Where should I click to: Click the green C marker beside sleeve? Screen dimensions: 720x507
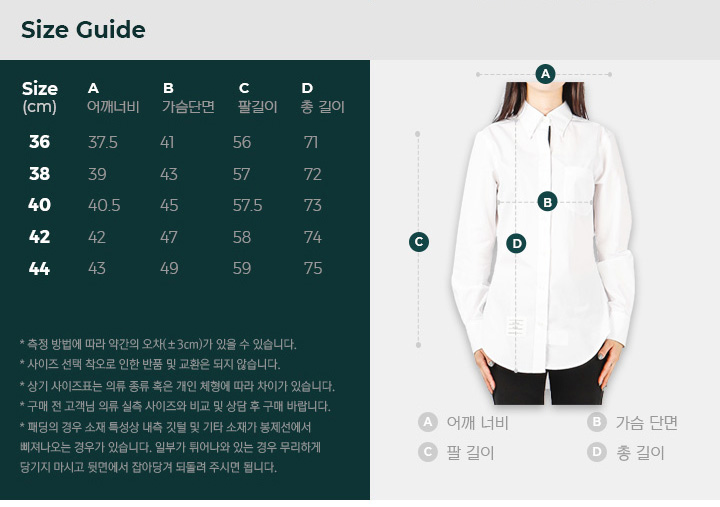419,242
